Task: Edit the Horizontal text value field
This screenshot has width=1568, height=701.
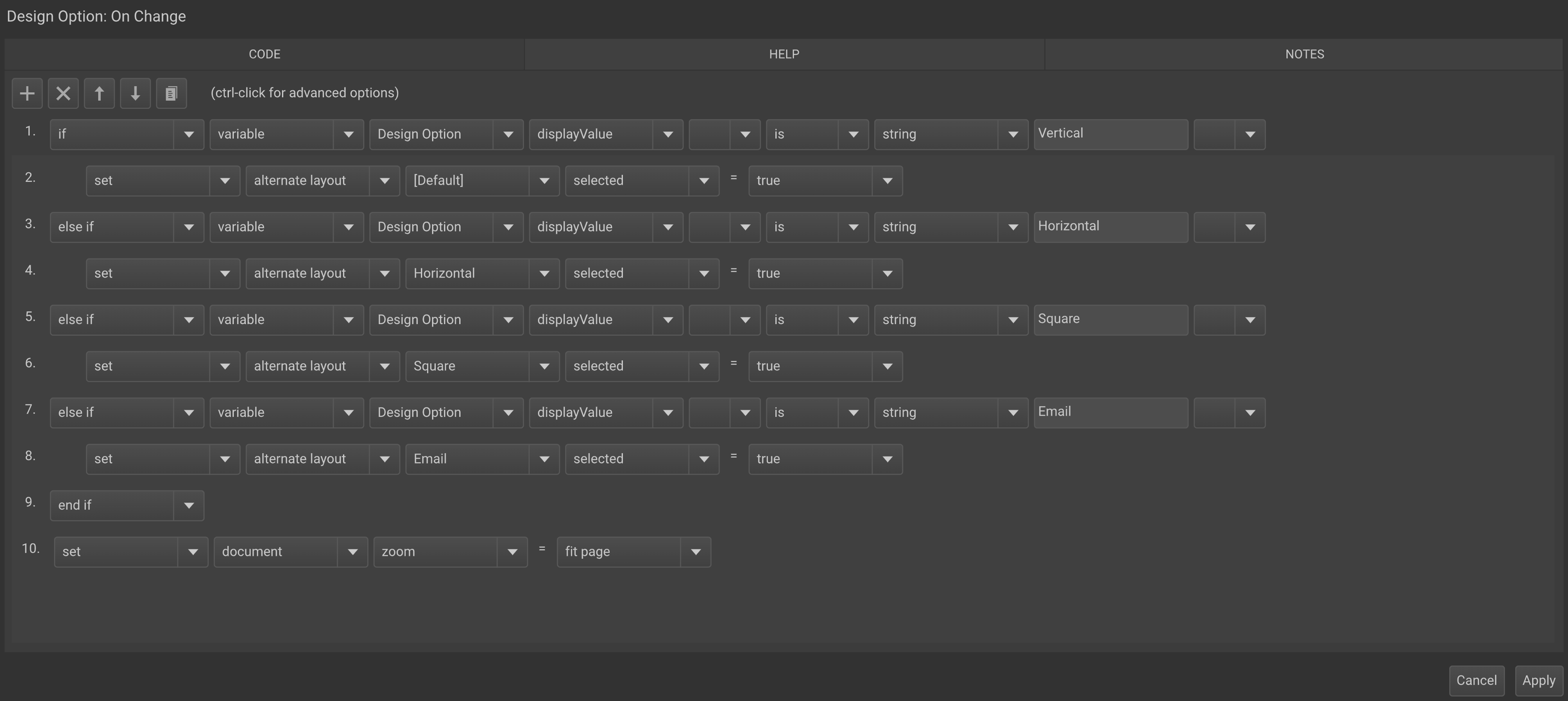Action: click(1109, 227)
